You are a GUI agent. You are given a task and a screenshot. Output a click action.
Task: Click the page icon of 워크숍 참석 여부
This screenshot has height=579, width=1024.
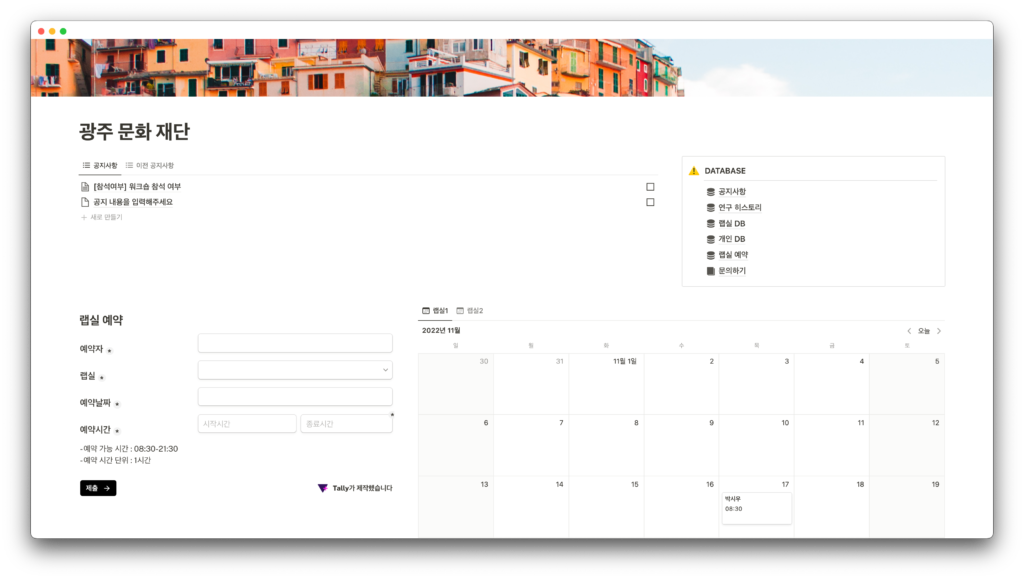[85, 187]
